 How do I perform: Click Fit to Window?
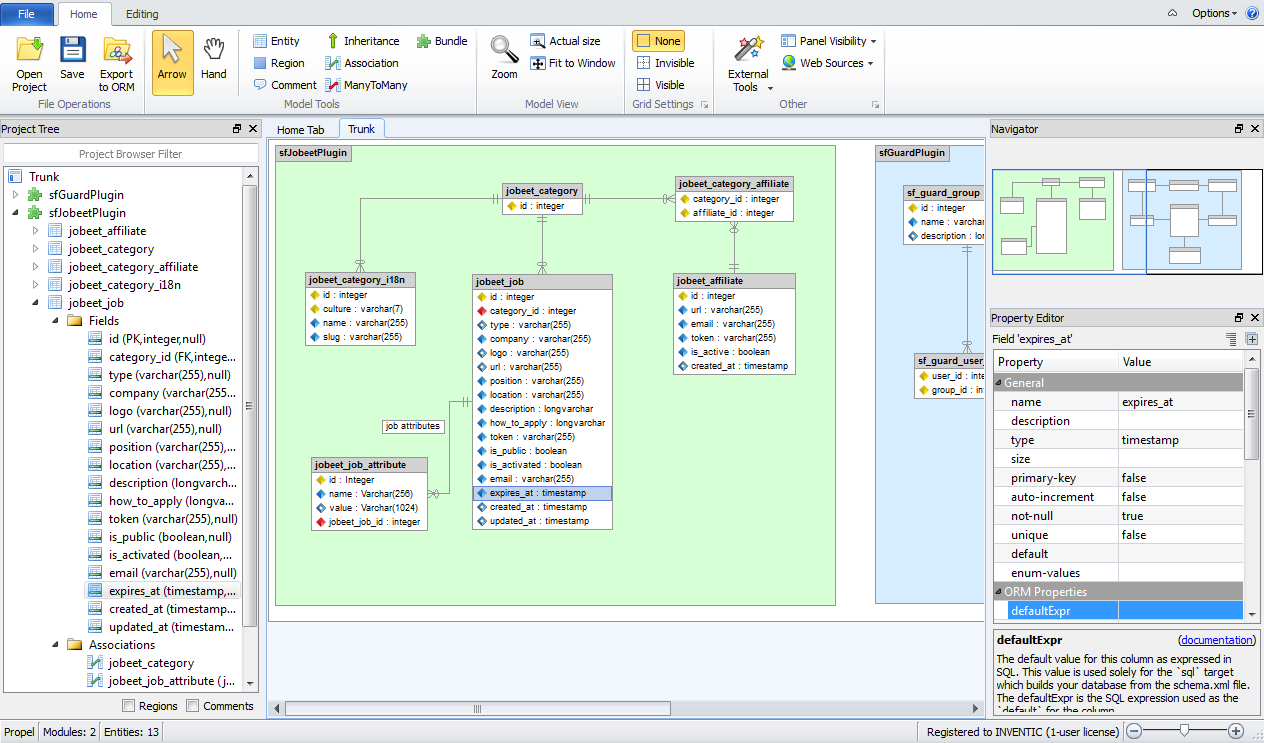tap(572, 62)
